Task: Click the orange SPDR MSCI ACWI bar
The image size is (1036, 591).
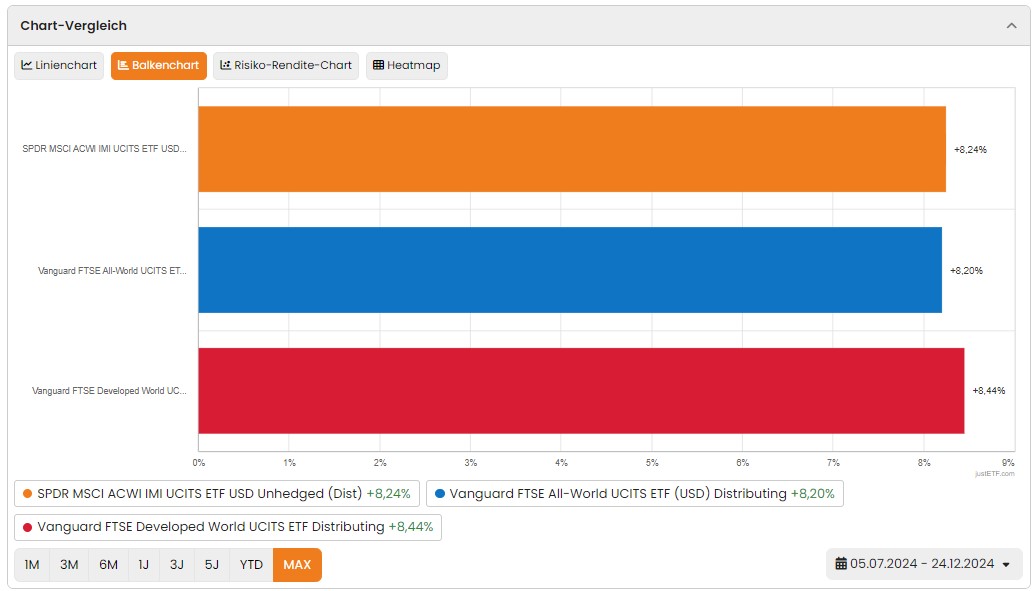Action: [x=572, y=149]
